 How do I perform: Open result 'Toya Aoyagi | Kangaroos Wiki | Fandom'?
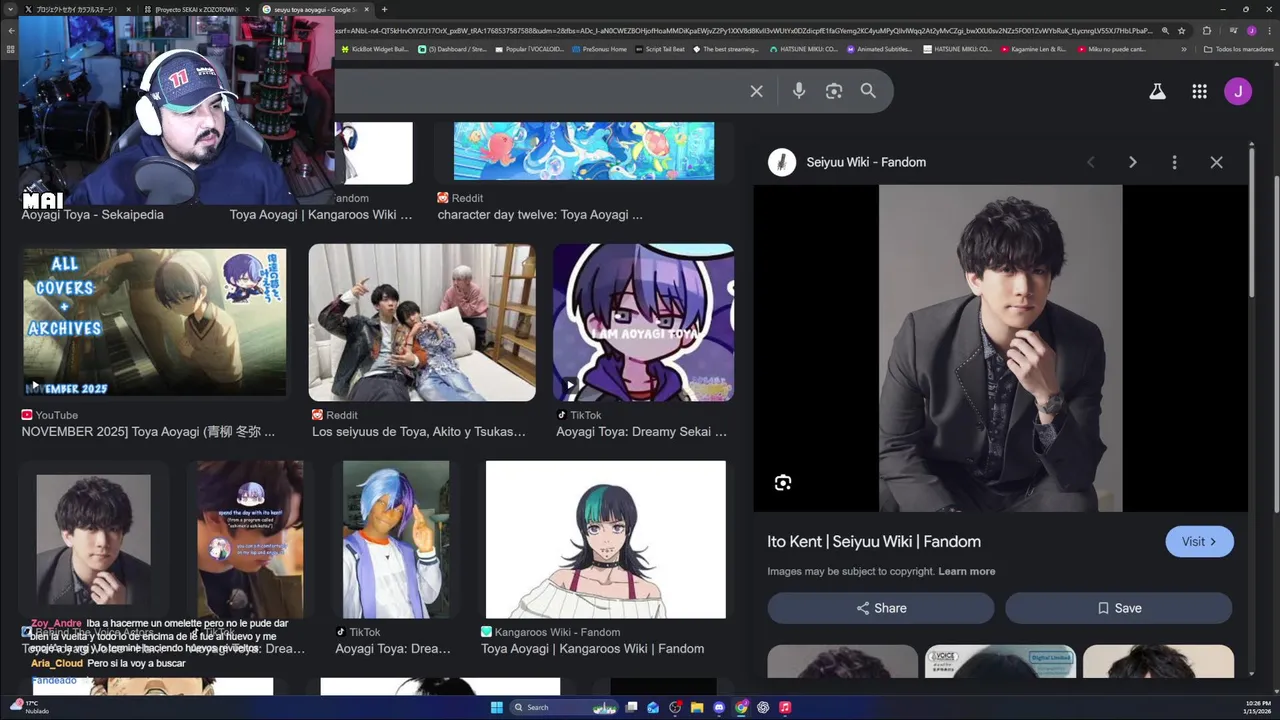(x=592, y=648)
